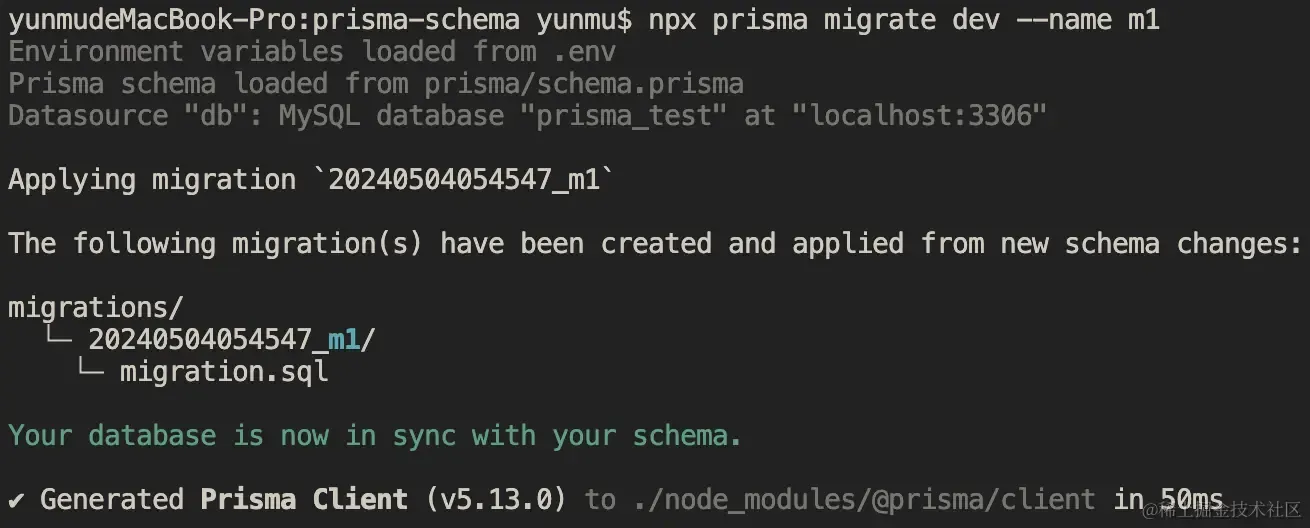1310x528 pixels.
Task: Click the tree branch glyph before 20240504054547_m1
Action: pyautogui.click(x=58, y=340)
